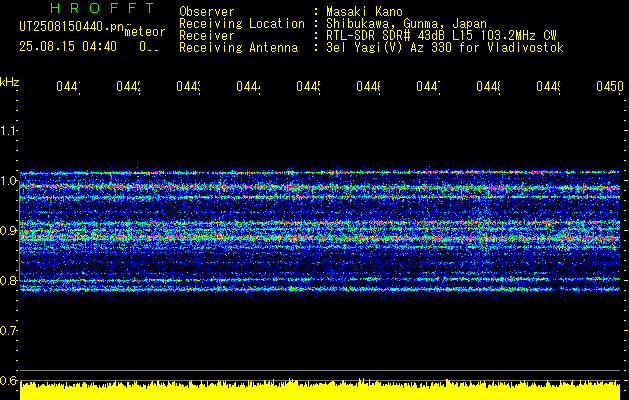
Task: Click the yellow signal level bar graph
Action: 320,390
